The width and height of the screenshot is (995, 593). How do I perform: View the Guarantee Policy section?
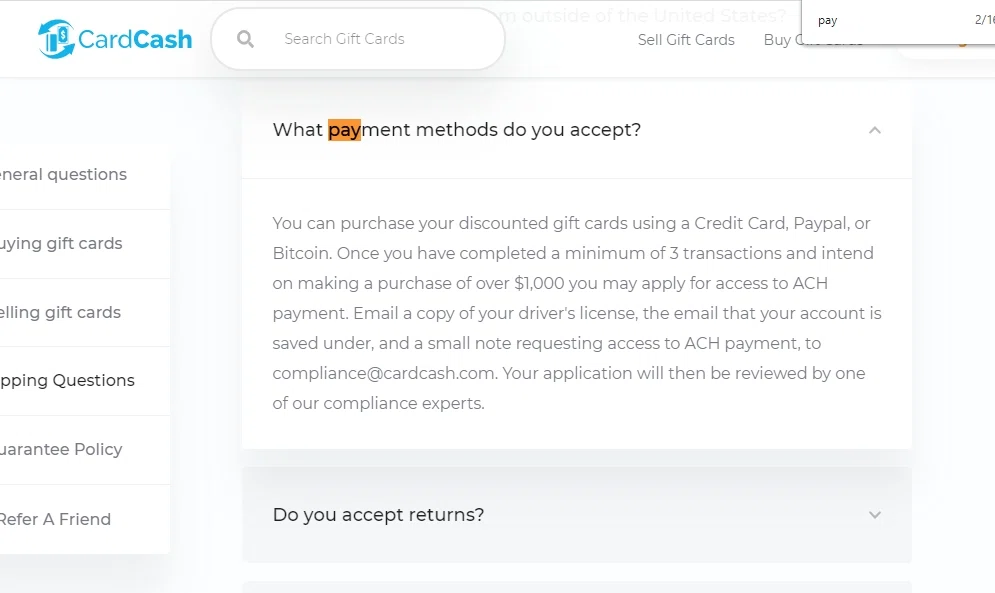click(61, 449)
